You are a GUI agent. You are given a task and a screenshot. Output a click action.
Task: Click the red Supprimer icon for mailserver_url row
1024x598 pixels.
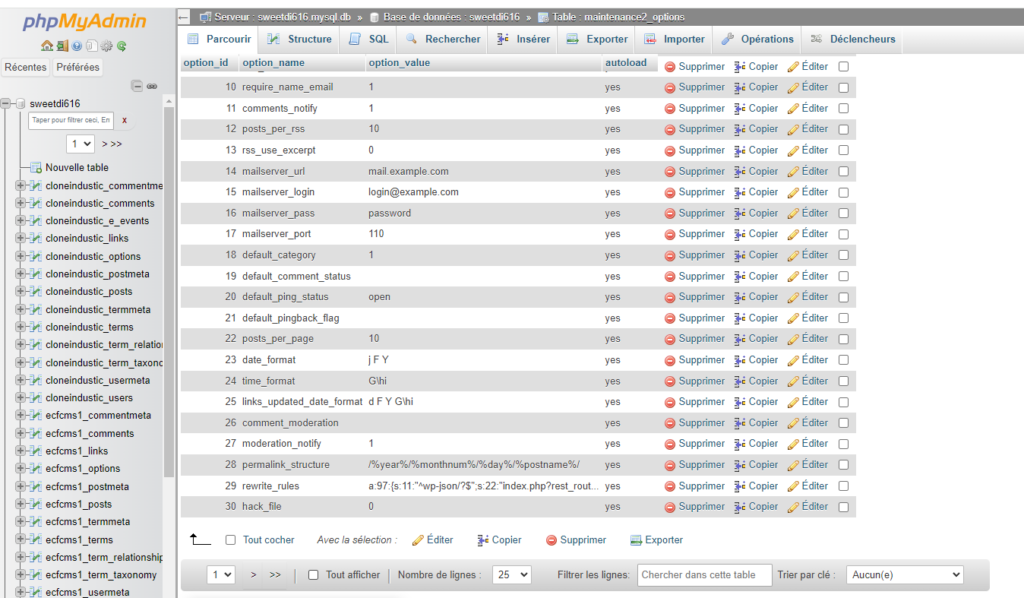point(670,171)
